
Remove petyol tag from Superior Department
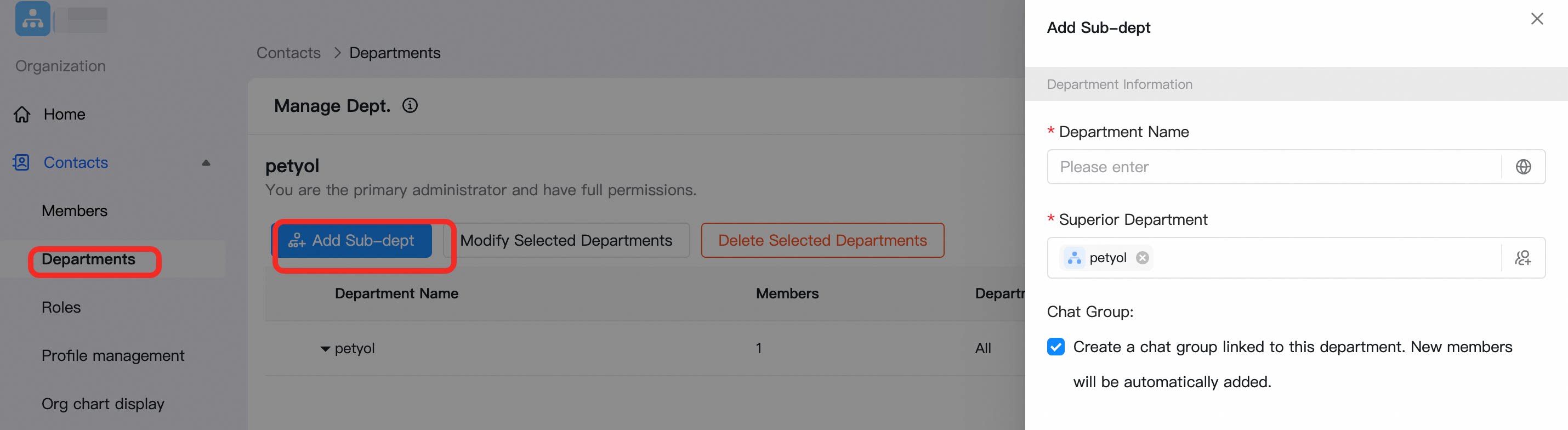pyautogui.click(x=1143, y=258)
